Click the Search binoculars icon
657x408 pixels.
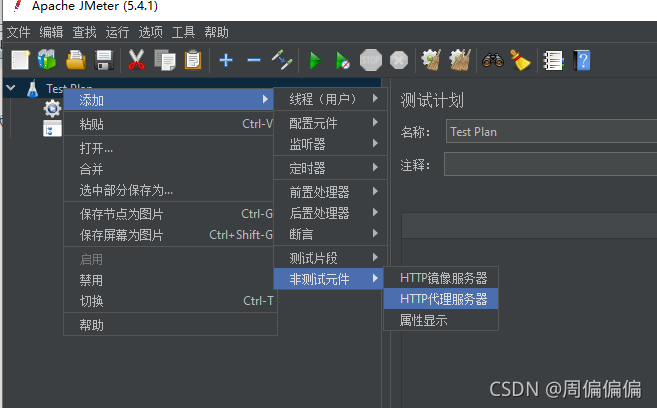point(493,60)
